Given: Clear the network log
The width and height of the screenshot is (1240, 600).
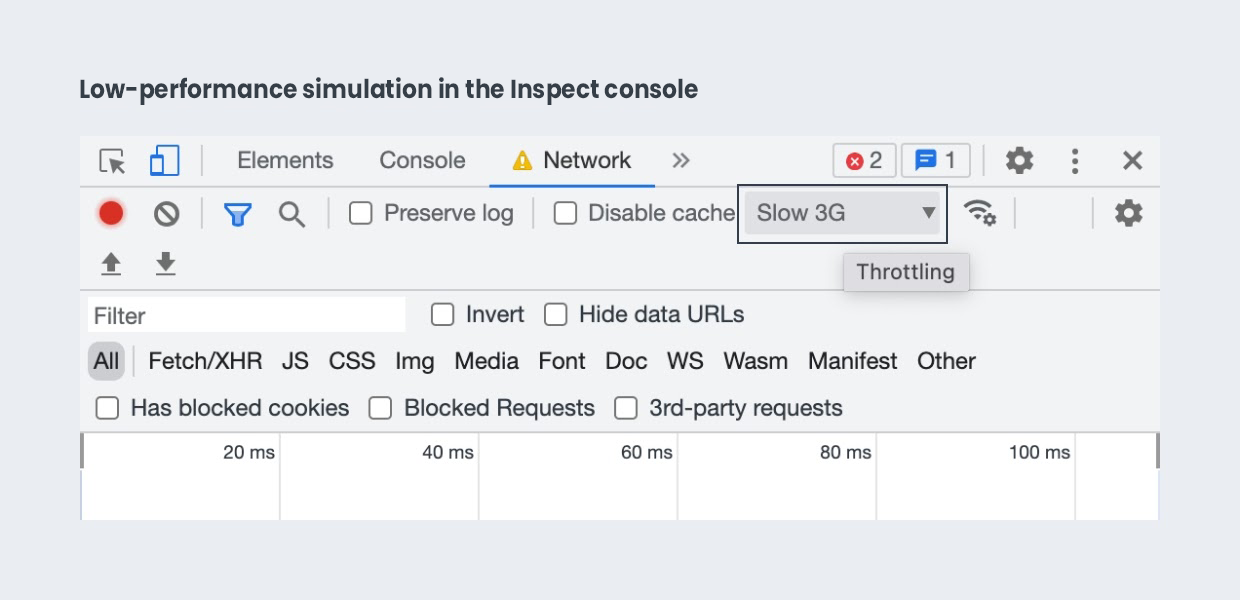Looking at the screenshot, I should (166, 213).
